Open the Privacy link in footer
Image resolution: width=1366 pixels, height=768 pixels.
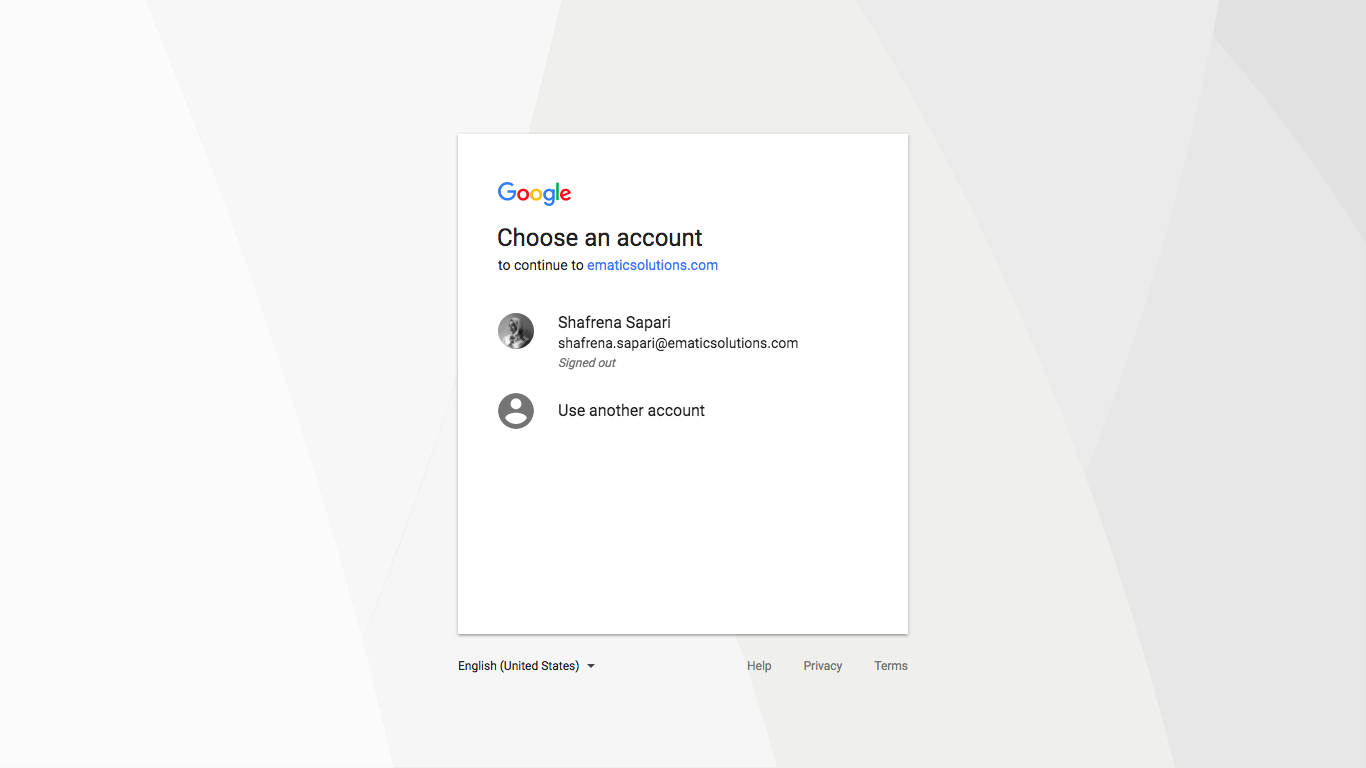click(823, 666)
